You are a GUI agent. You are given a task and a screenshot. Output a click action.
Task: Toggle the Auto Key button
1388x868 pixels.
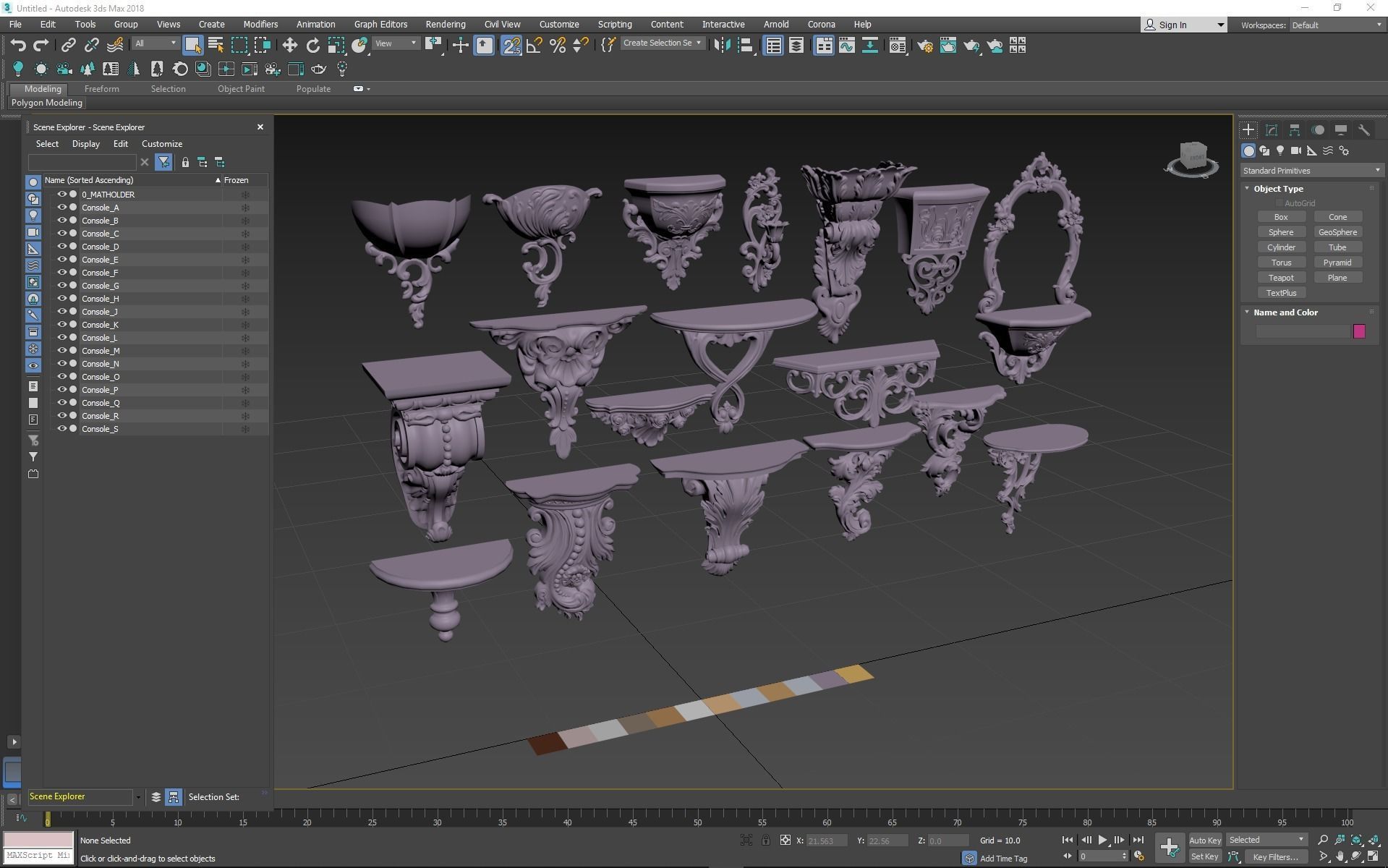click(x=1204, y=840)
